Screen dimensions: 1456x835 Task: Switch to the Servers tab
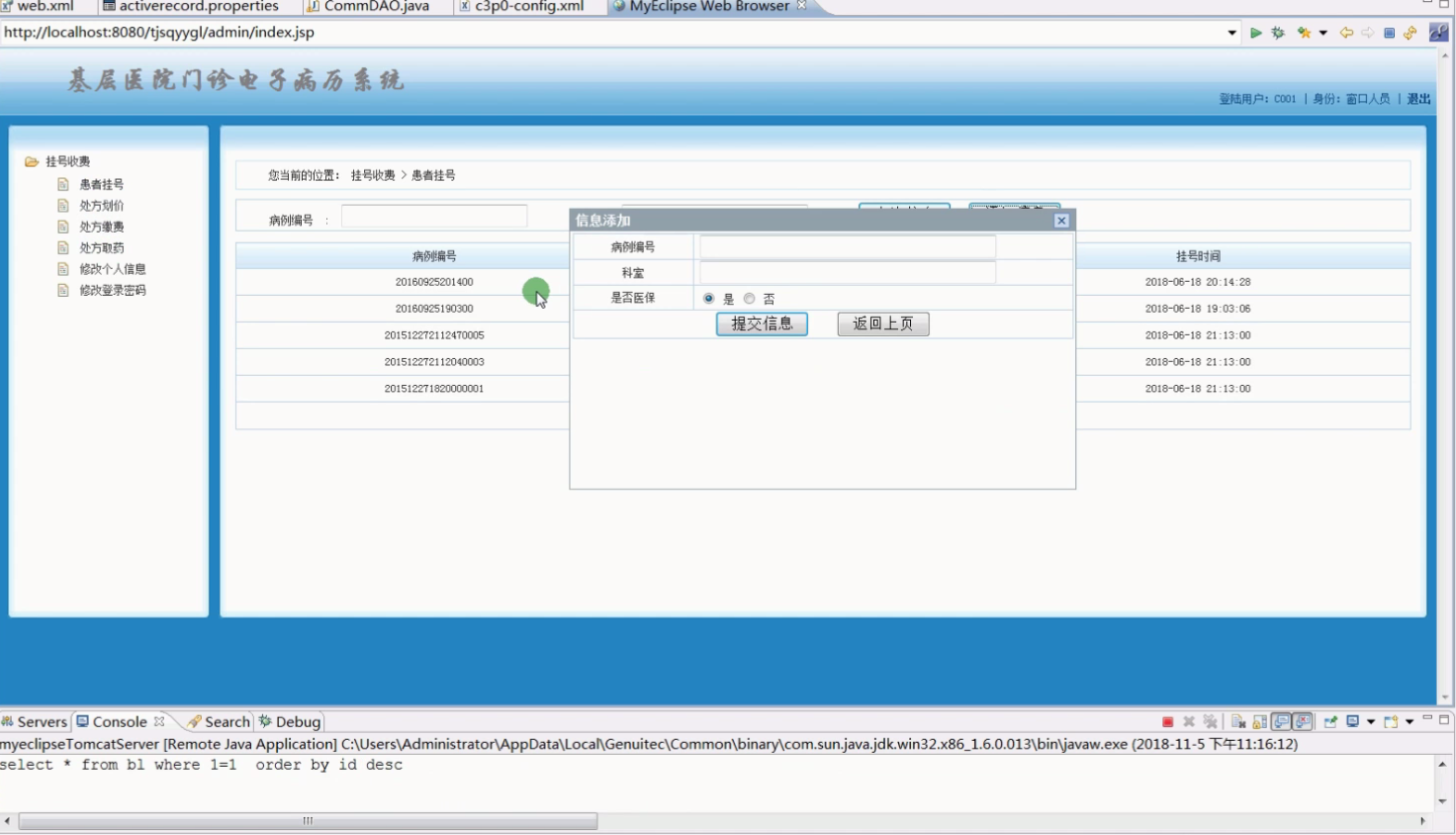35,722
